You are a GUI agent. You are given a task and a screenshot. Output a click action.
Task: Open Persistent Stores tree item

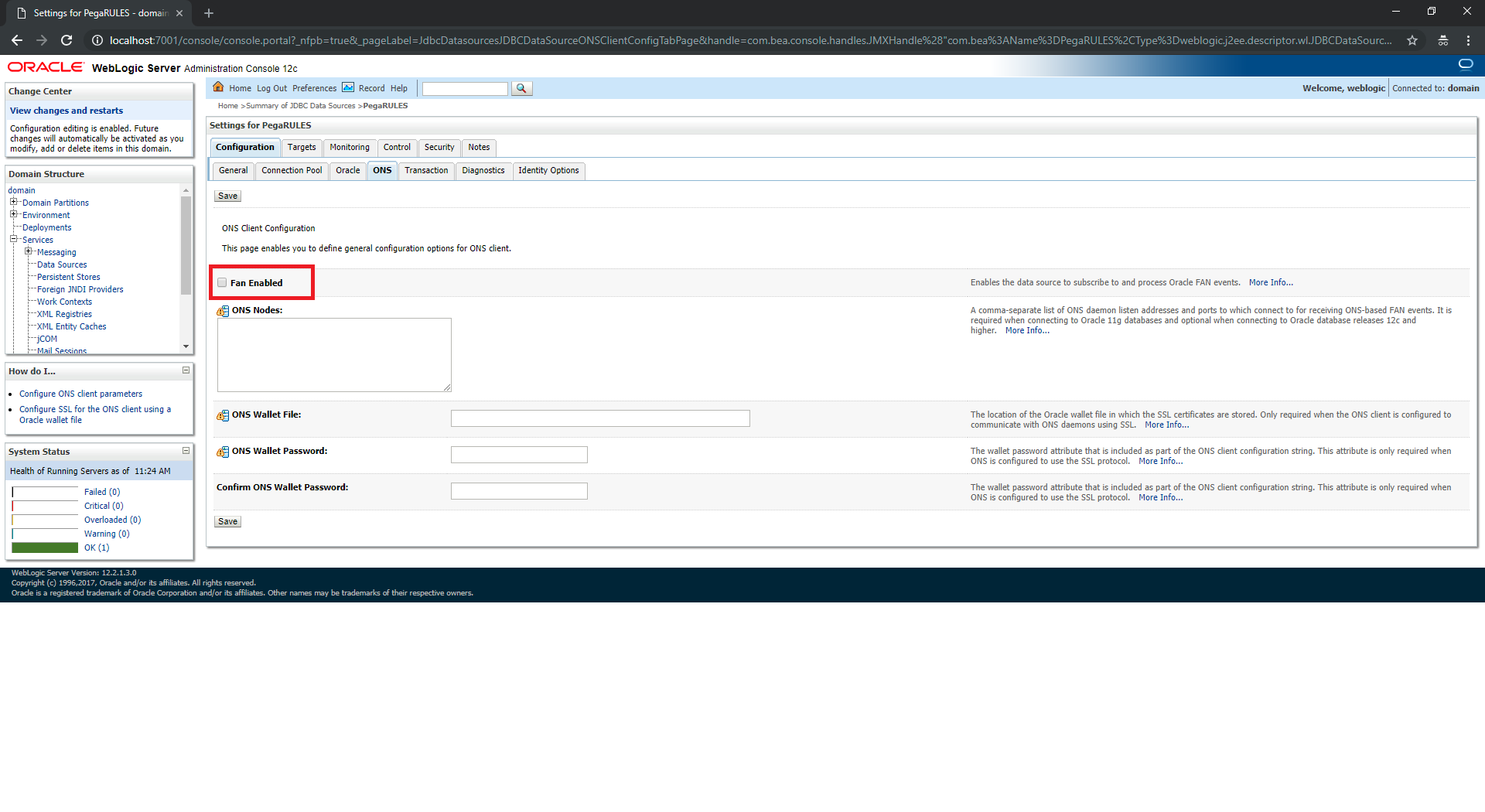click(x=69, y=277)
